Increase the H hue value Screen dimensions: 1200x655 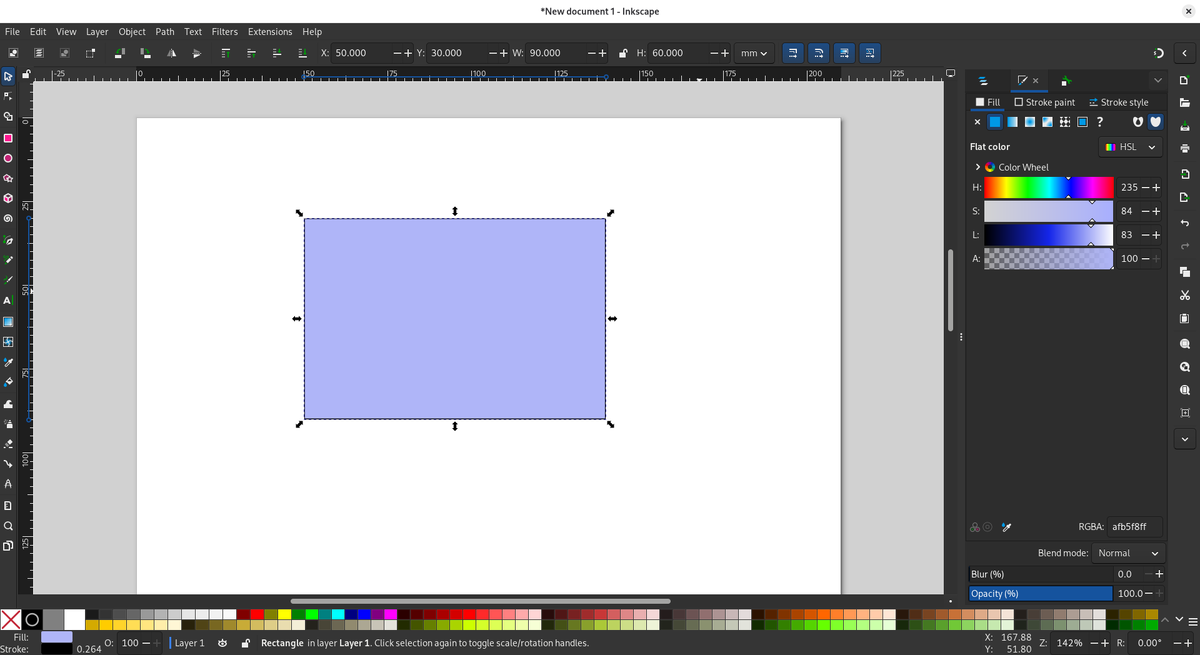pos(1157,187)
